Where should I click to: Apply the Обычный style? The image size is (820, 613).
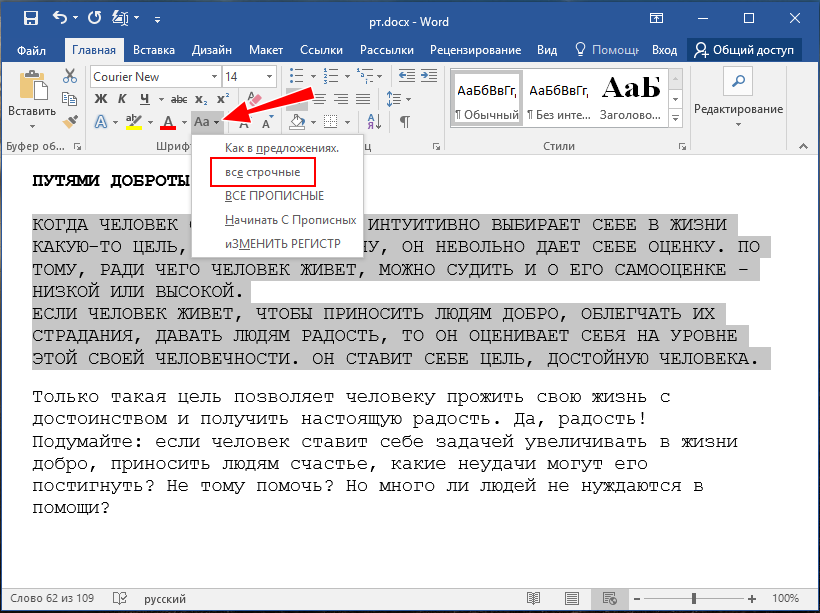coord(486,97)
